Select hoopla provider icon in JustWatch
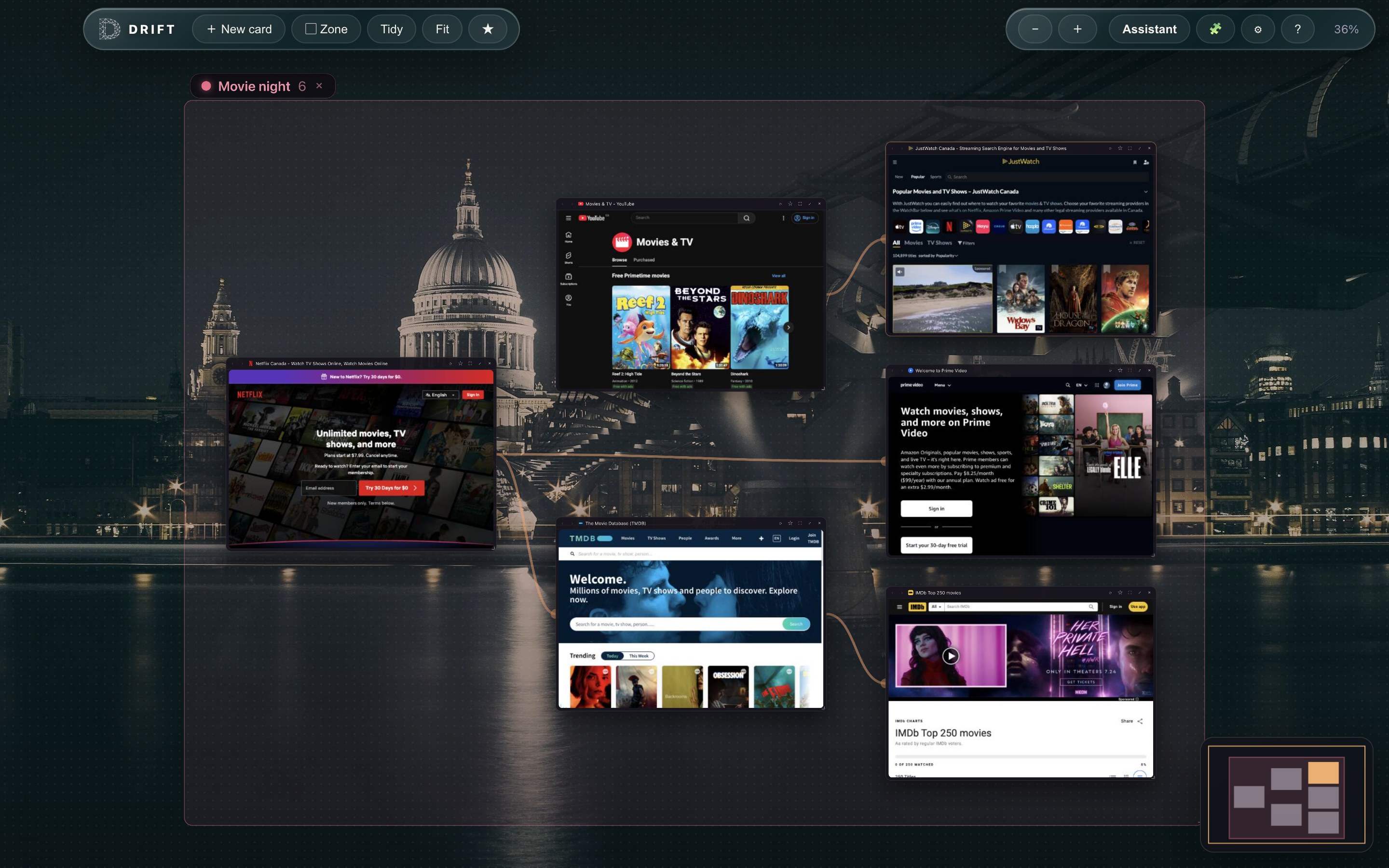1389x868 pixels. [x=1032, y=226]
